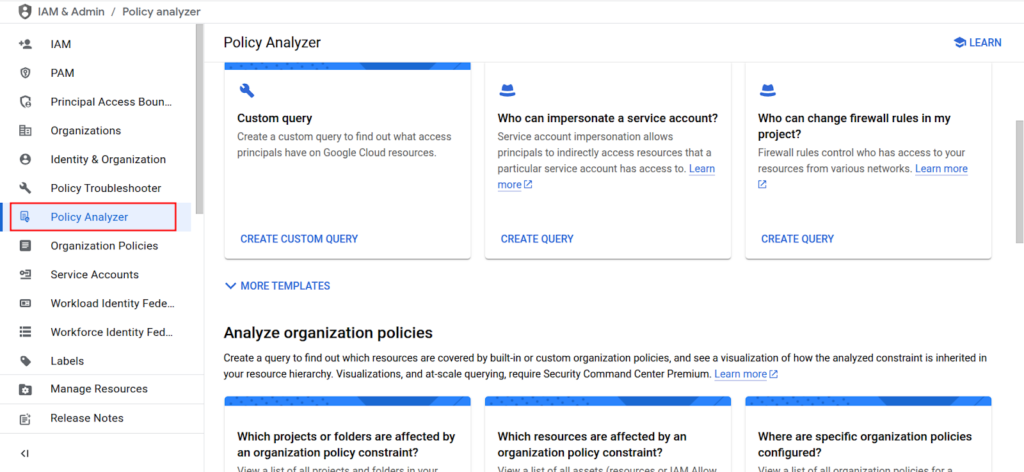
Task: Open Manage Resources
Action: (99, 389)
